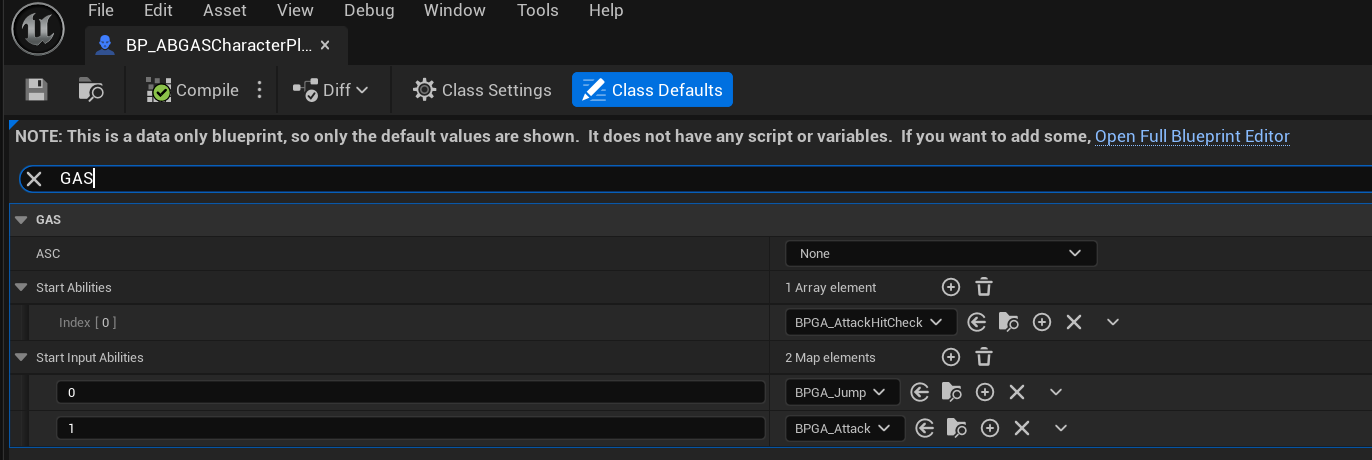The image size is (1372, 460).
Task: Empty the Start Input Abilities map
Action: click(x=984, y=357)
